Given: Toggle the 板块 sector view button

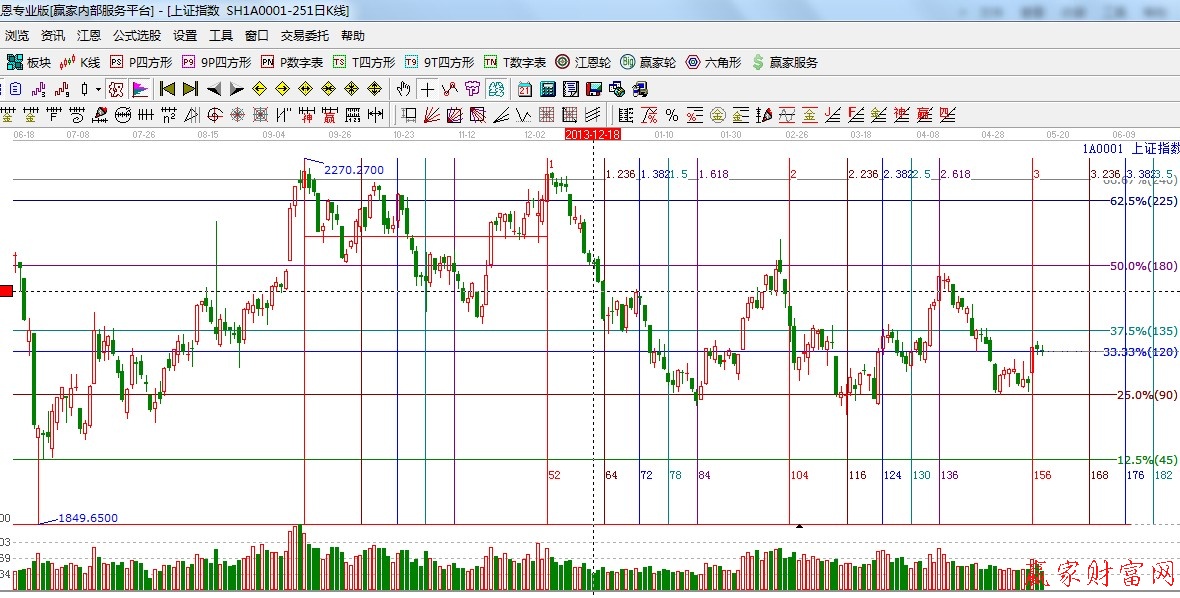Looking at the screenshot, I should pyautogui.click(x=28, y=62).
